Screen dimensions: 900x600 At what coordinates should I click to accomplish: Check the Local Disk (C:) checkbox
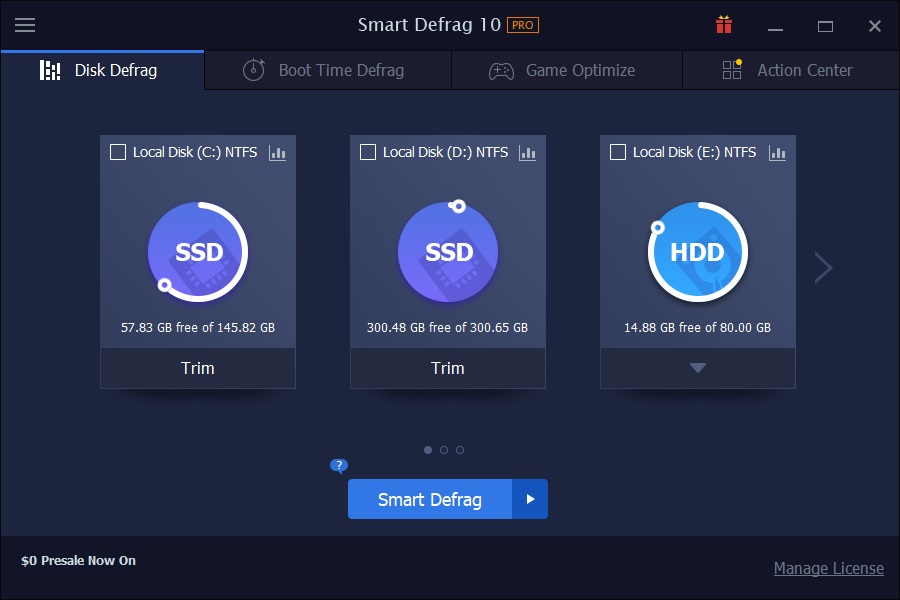click(x=118, y=152)
